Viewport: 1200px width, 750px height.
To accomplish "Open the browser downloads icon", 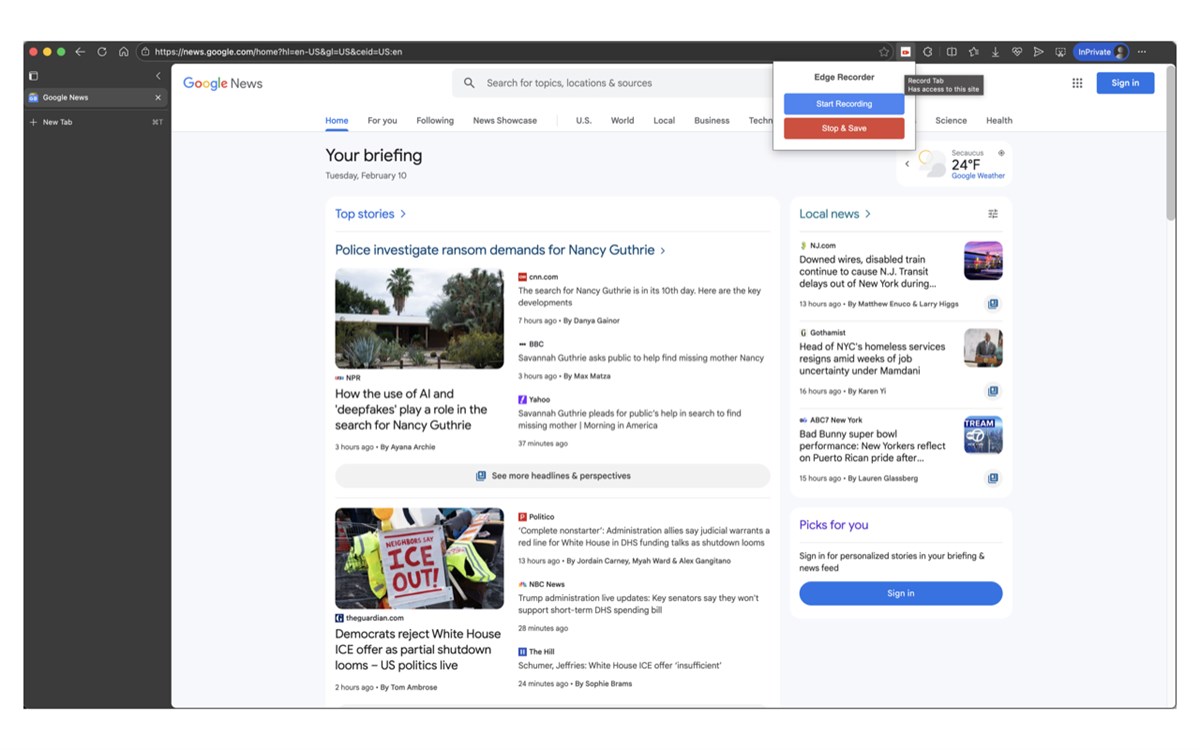I will click(995, 52).
